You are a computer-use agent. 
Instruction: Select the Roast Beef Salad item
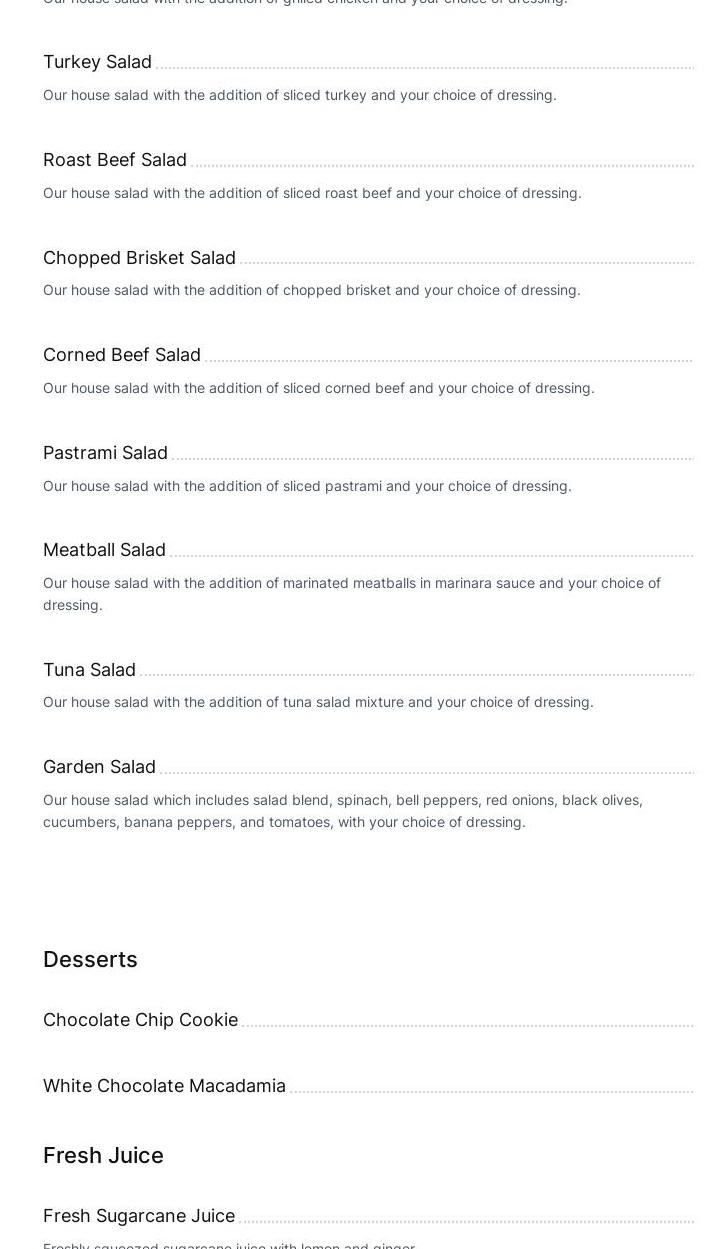[x=115, y=160]
